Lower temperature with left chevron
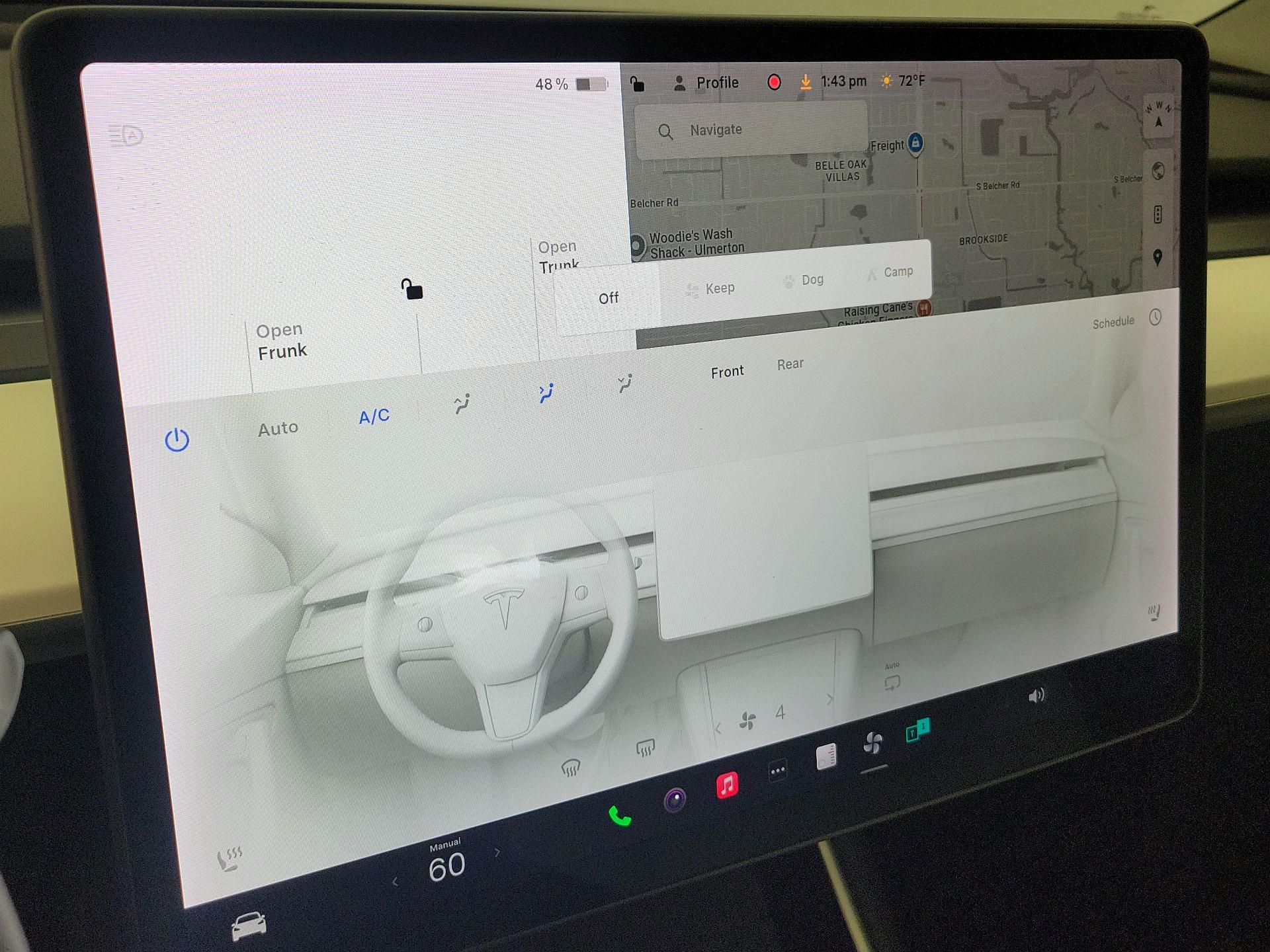The image size is (1270, 952). pos(396,881)
